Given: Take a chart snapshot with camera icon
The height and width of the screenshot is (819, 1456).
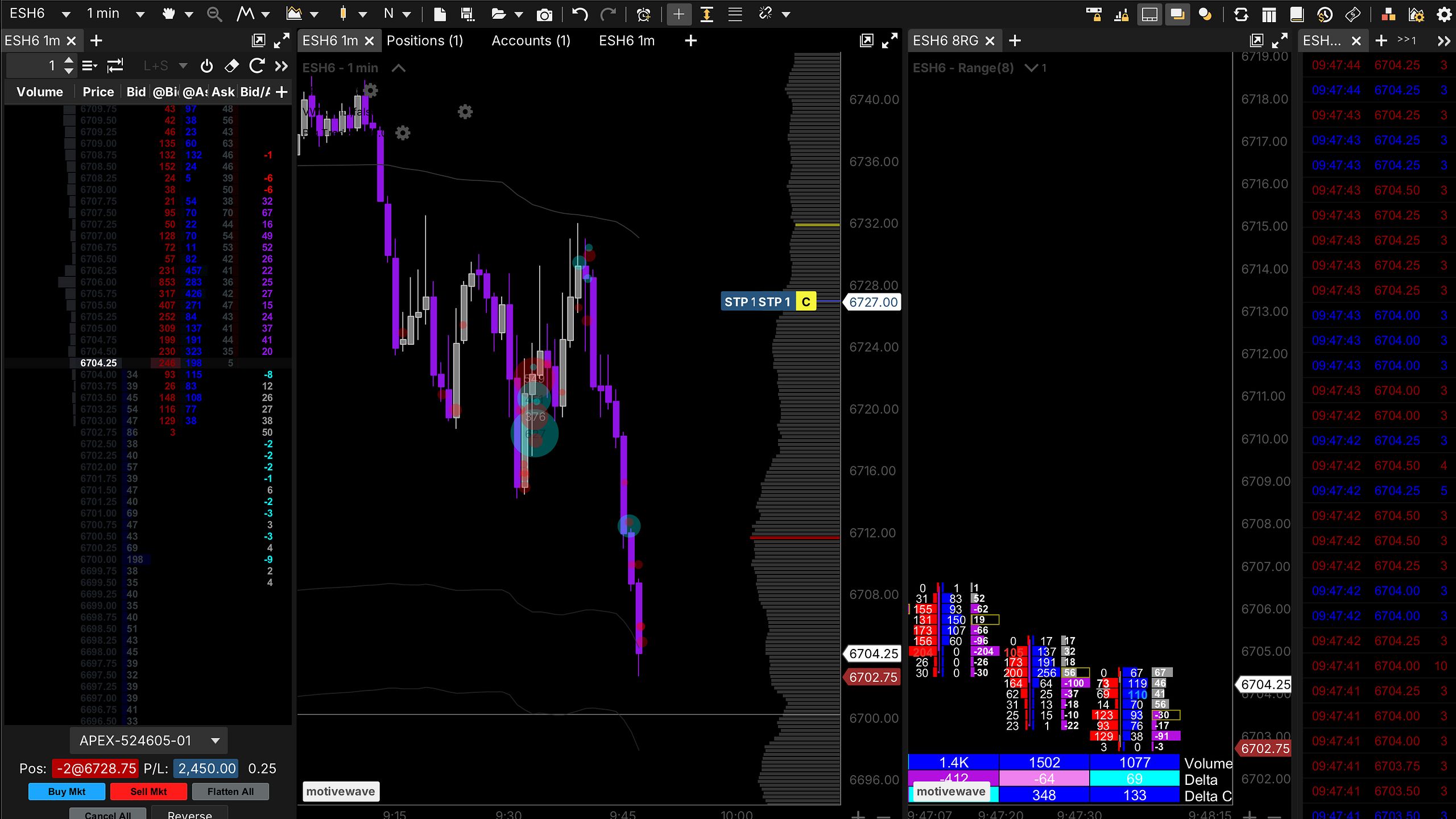Looking at the screenshot, I should point(544,14).
